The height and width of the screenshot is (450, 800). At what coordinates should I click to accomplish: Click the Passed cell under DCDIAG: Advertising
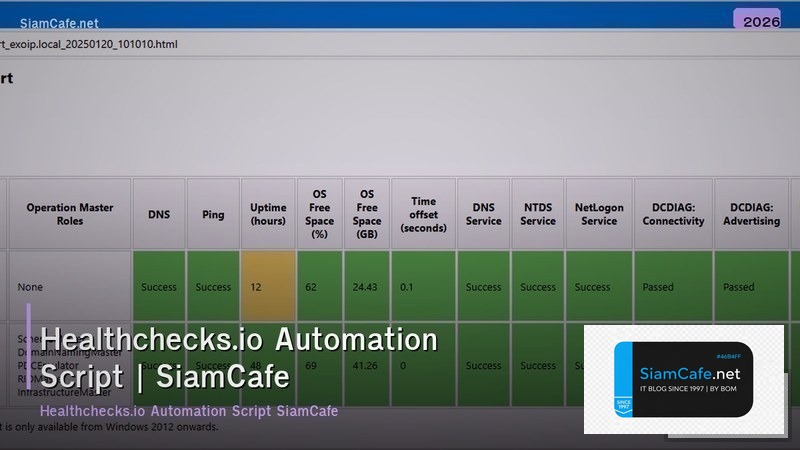752,286
